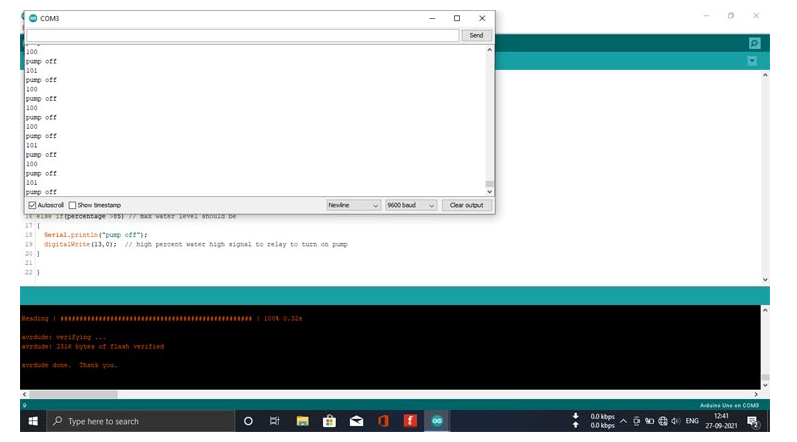Toggle the Autoscroll checkbox
Image resolution: width=797 pixels, height=442 pixels.
pos(32,205)
